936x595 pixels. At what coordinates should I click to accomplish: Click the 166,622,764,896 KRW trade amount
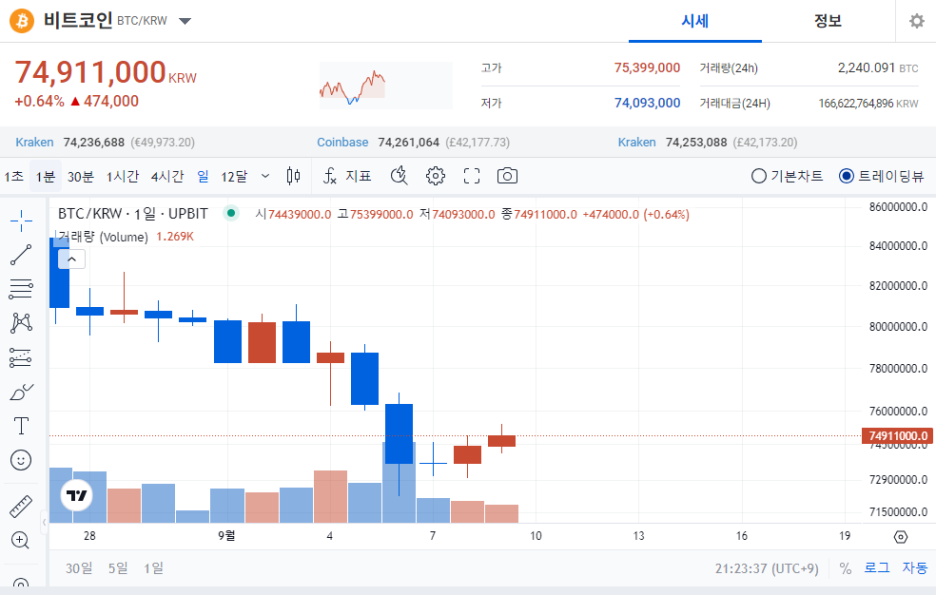click(x=868, y=104)
